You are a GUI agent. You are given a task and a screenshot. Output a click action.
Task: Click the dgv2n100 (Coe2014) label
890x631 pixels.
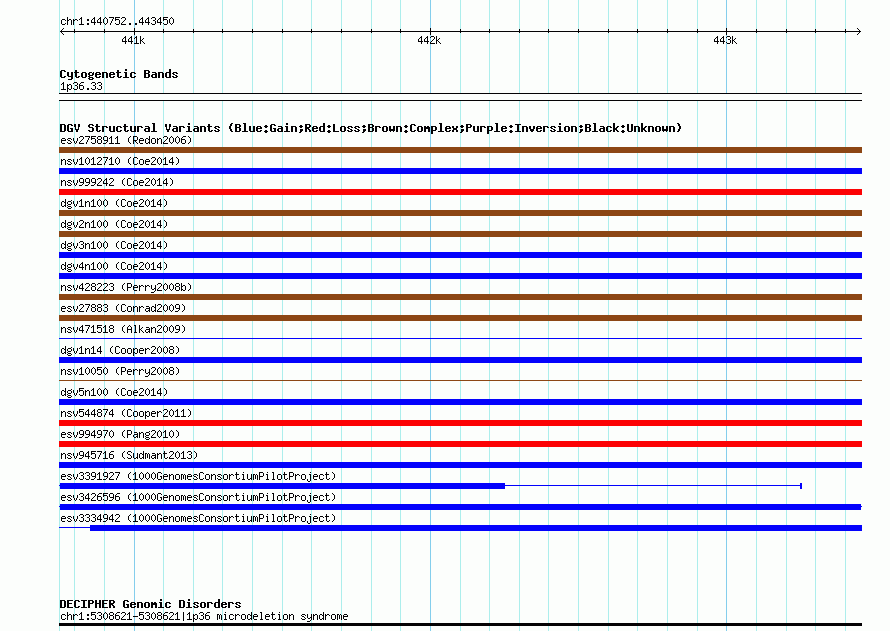tap(114, 224)
